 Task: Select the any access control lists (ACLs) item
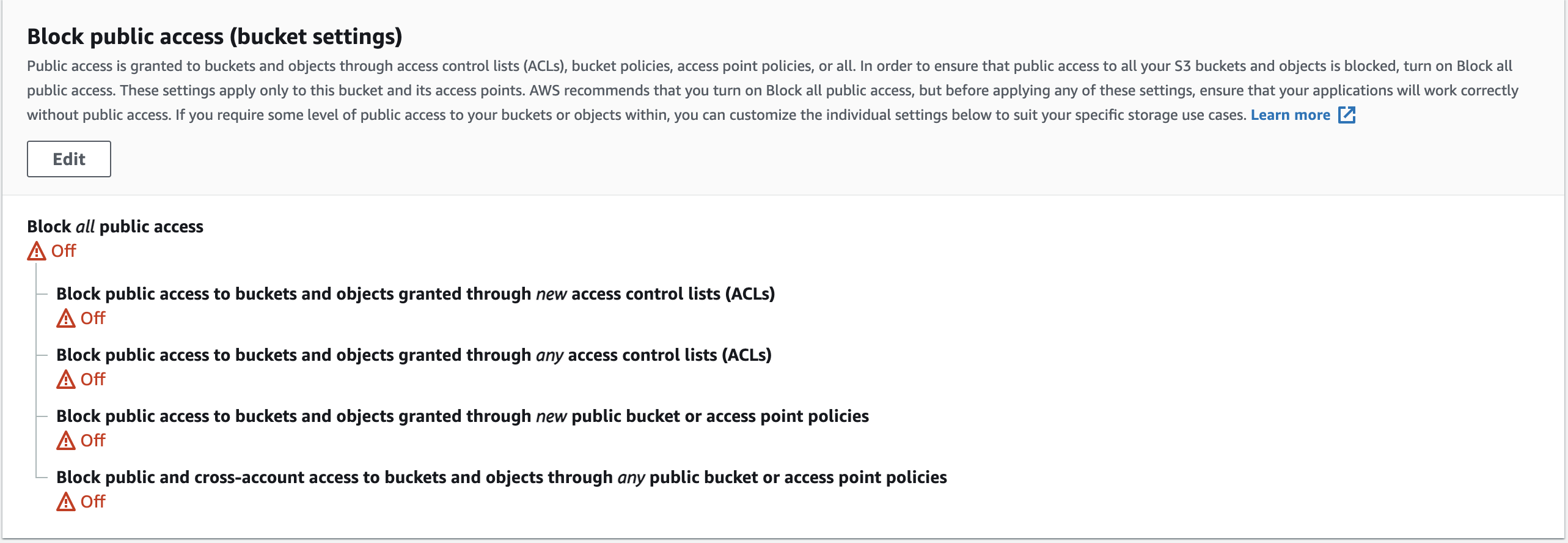414,355
